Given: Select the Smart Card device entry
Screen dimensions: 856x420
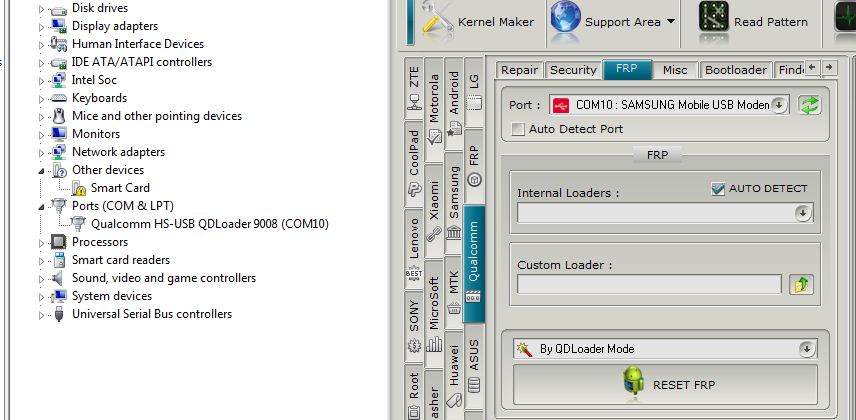Looking at the screenshot, I should (x=120, y=188).
